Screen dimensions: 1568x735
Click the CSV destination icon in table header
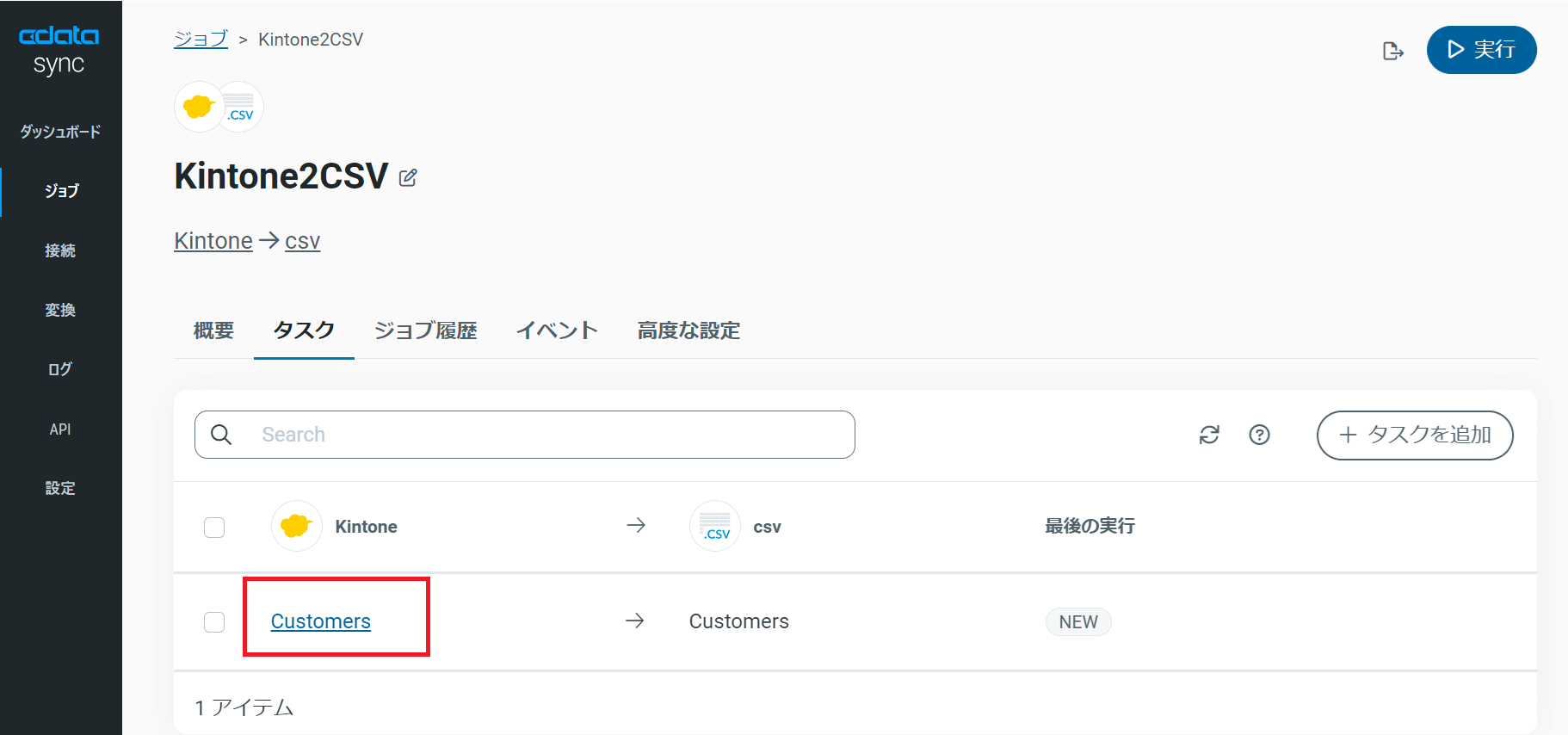click(x=714, y=526)
